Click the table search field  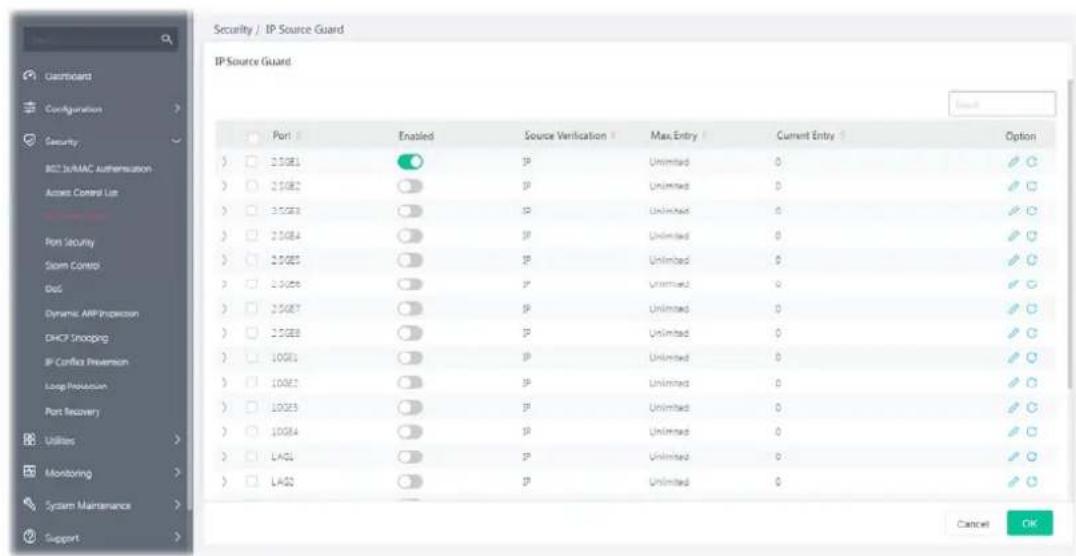1002,104
